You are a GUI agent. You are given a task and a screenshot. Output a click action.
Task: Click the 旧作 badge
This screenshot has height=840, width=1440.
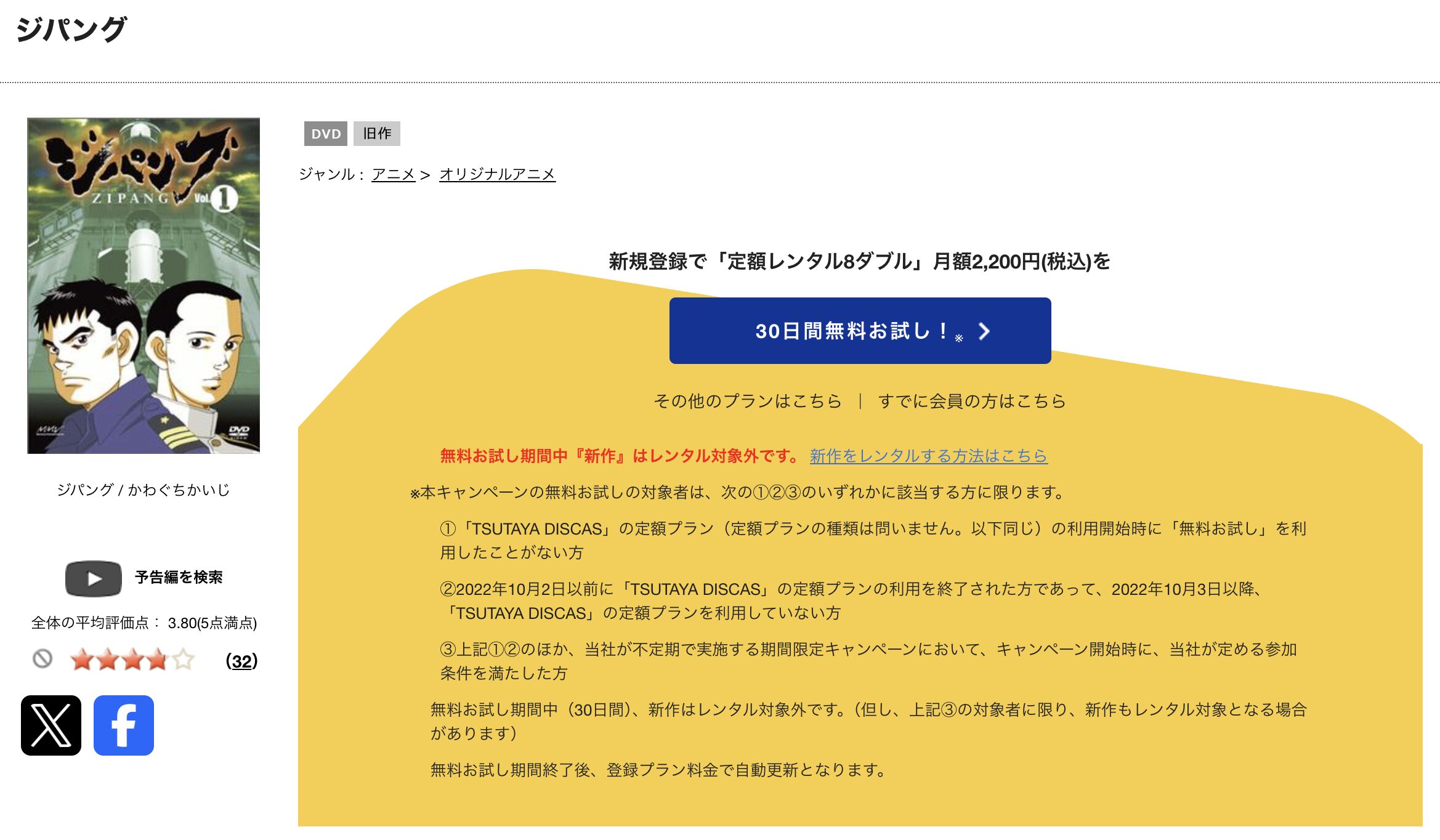377,134
